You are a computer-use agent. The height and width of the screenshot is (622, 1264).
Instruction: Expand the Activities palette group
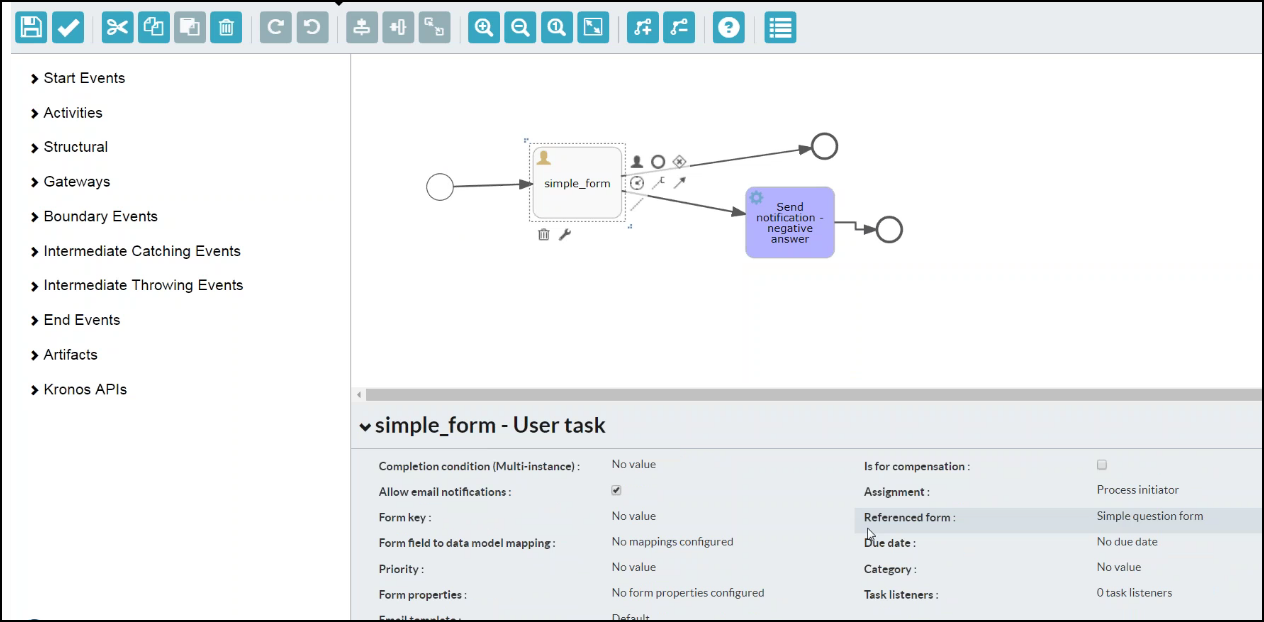point(66,113)
